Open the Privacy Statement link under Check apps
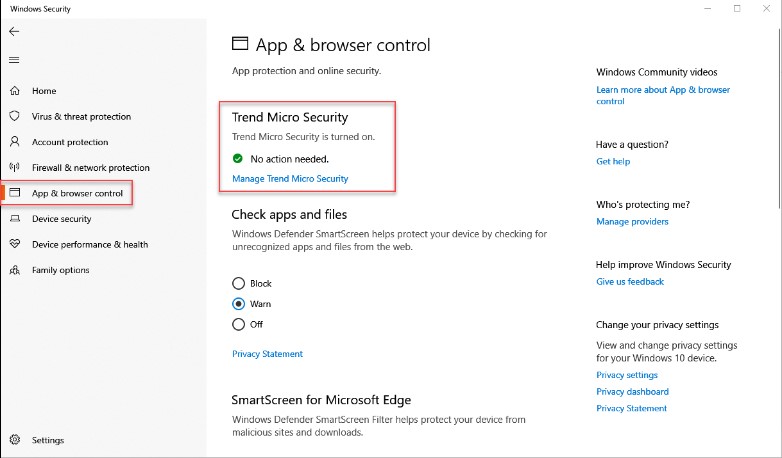 tap(267, 354)
